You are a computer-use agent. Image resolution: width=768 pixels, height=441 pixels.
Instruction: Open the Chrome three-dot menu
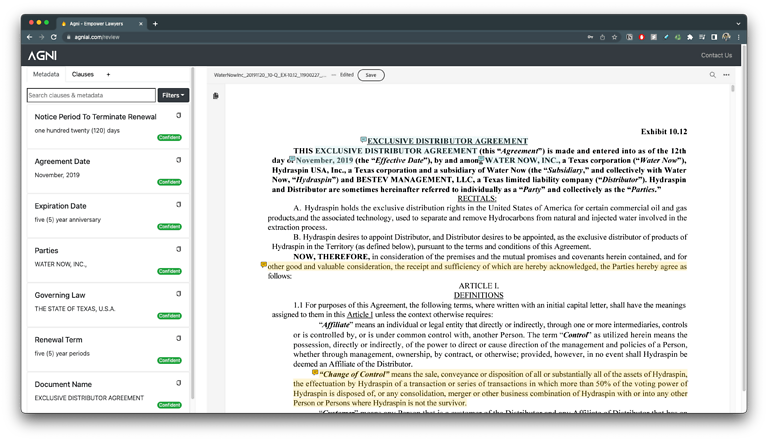tap(739, 37)
